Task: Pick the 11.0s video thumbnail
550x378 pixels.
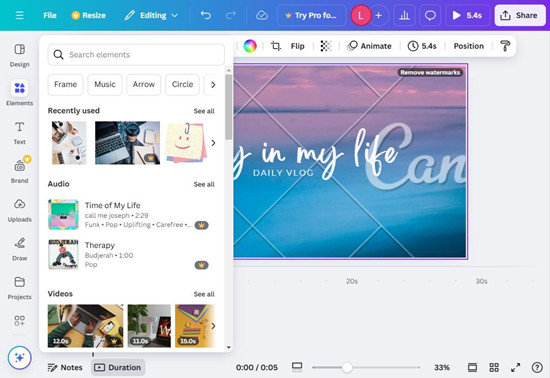Action: [x=149, y=326]
